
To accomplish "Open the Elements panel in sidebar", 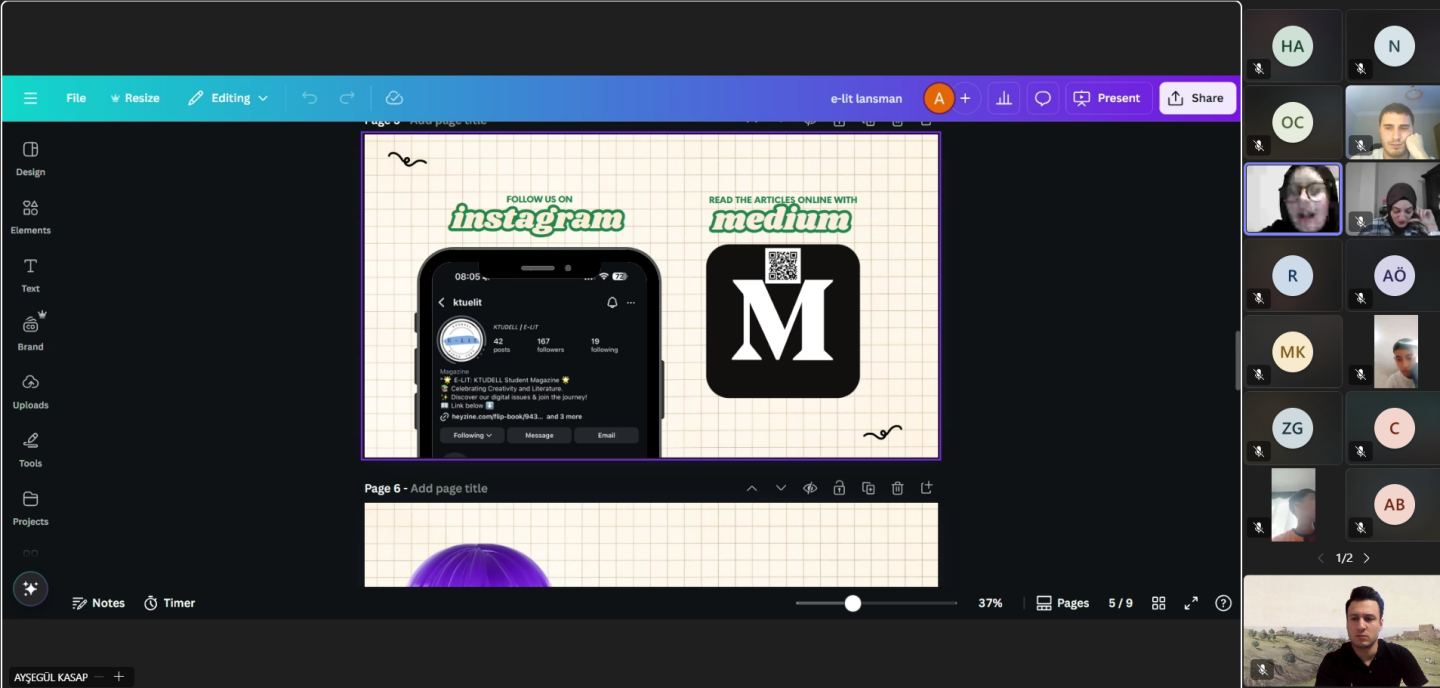I will (x=30, y=216).
